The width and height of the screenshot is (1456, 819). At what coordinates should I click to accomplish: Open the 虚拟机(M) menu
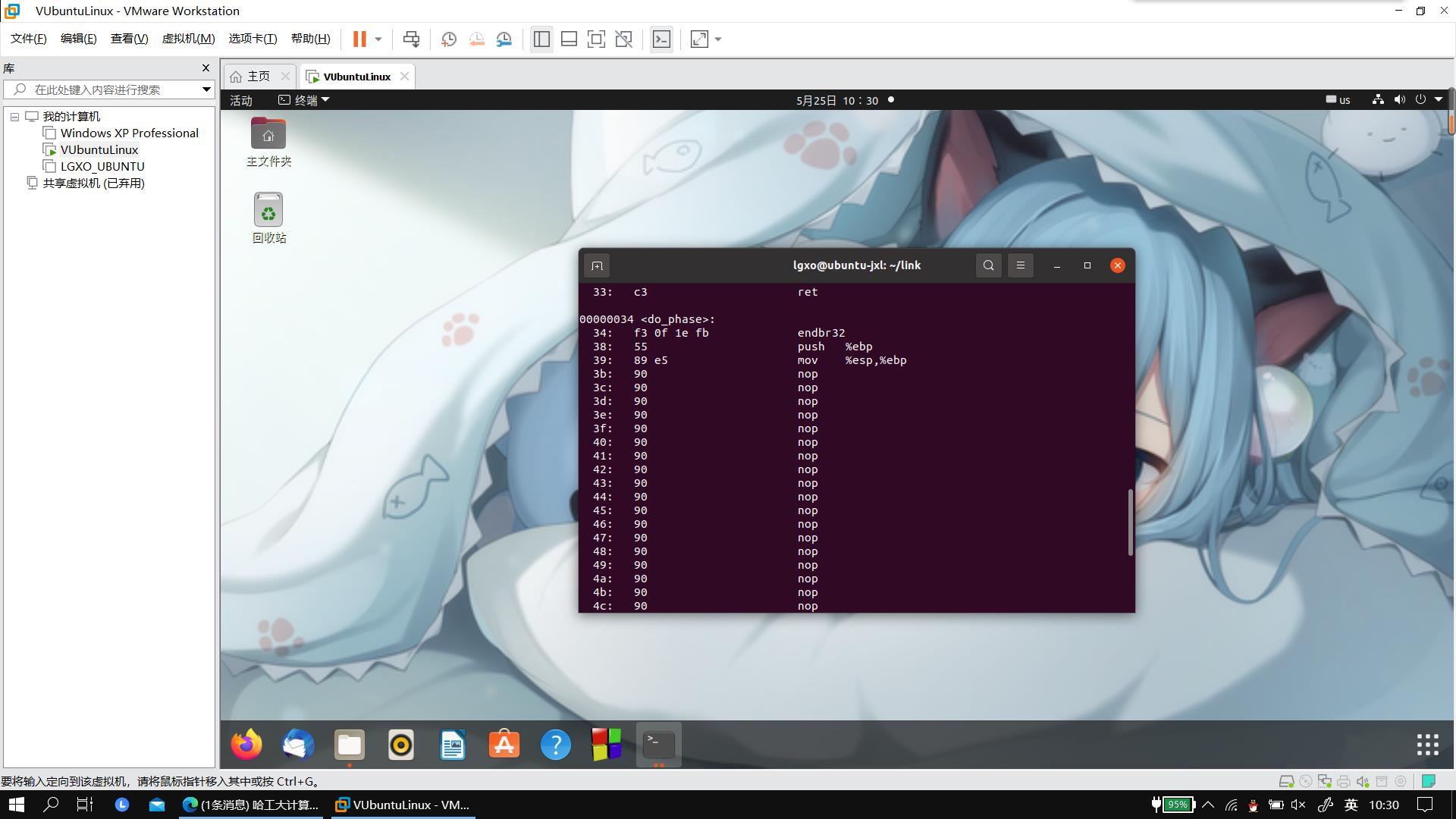pyautogui.click(x=188, y=39)
